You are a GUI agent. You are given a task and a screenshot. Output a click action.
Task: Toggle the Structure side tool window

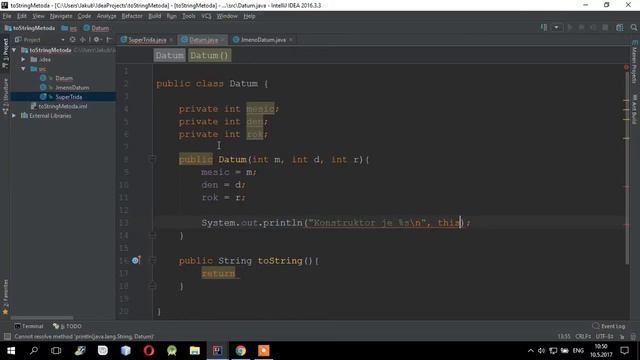[5, 96]
